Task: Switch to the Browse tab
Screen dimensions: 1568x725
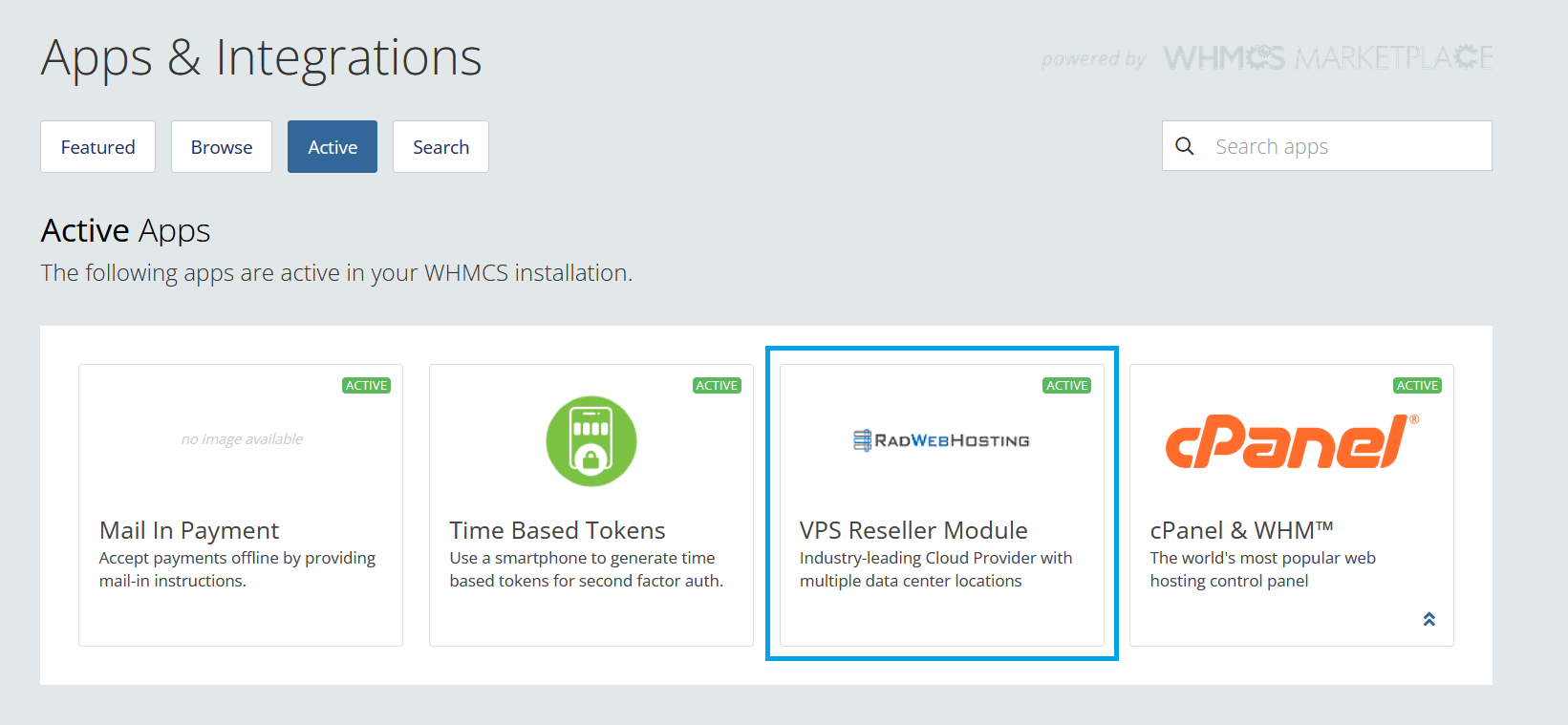Action: (x=222, y=147)
